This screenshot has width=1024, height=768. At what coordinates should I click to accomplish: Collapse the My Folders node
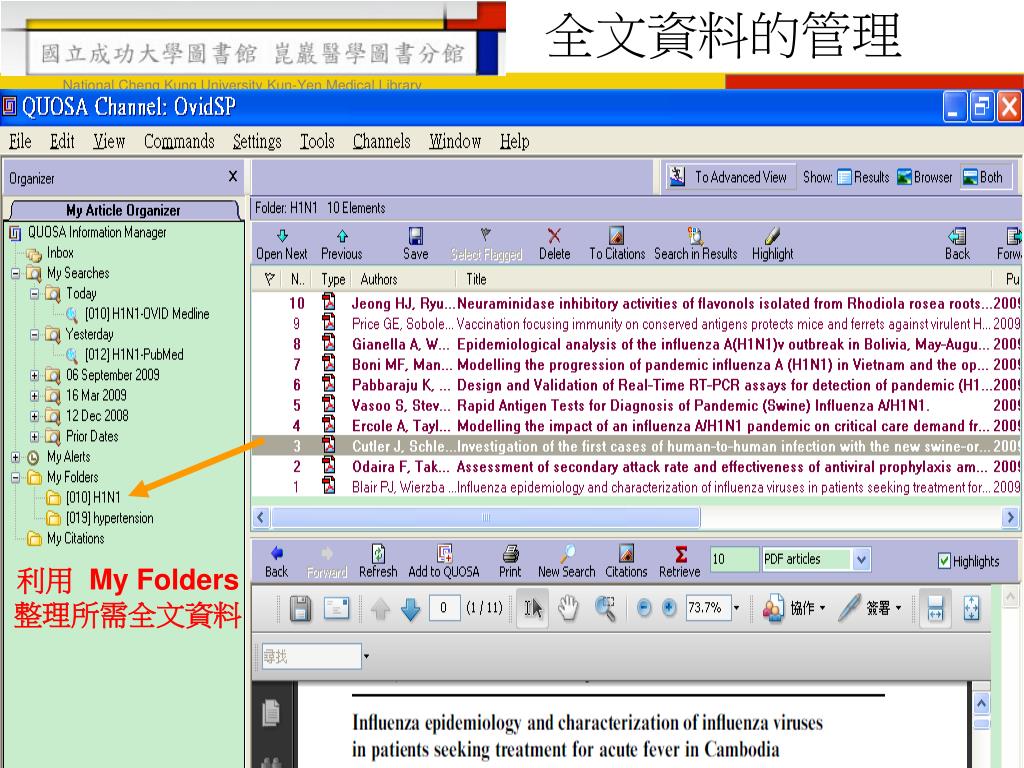16,477
